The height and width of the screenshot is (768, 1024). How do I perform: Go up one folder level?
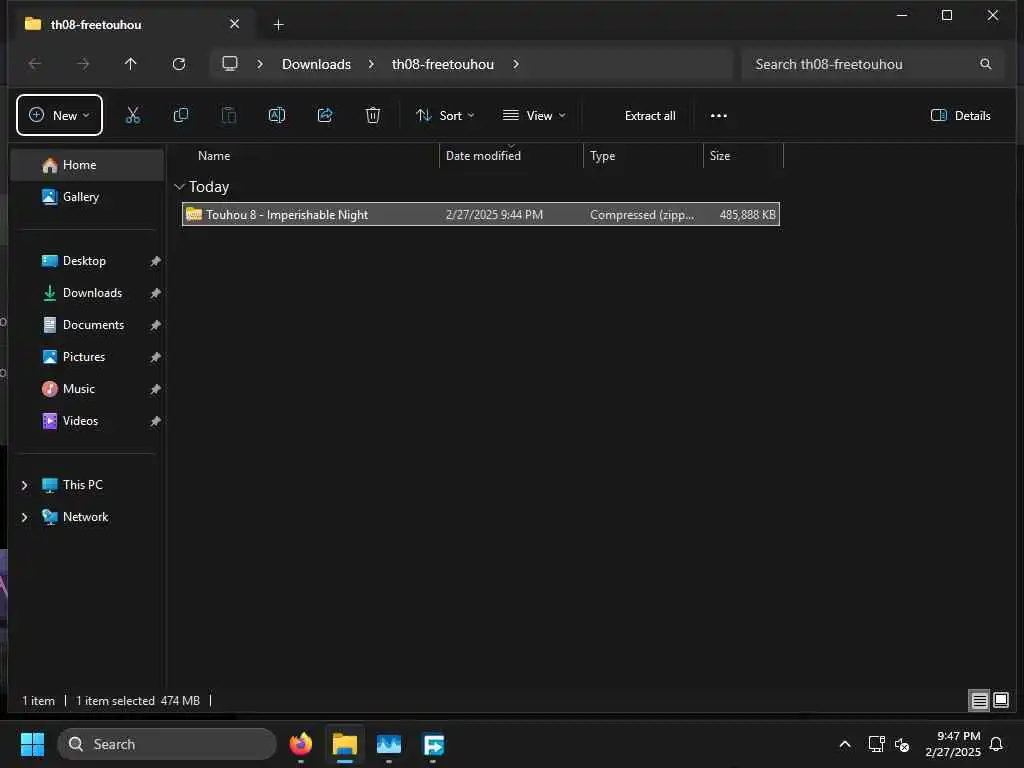pyautogui.click(x=131, y=64)
